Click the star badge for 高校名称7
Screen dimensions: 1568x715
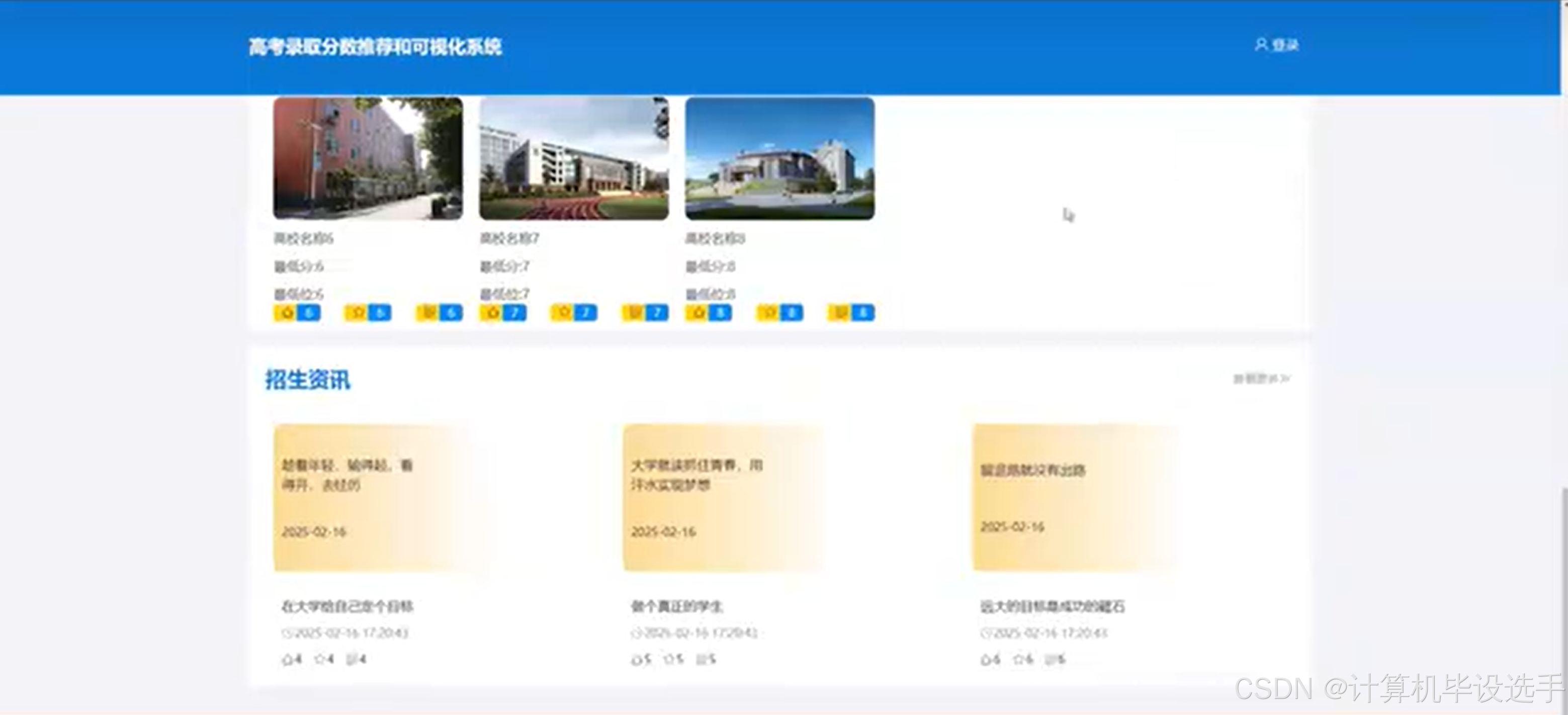(574, 313)
